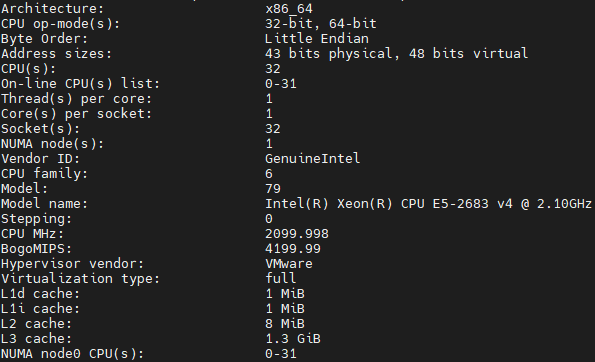Click the x86_64 architecture value
Image resolution: width=595 pixels, height=362 pixels.
[289, 8]
